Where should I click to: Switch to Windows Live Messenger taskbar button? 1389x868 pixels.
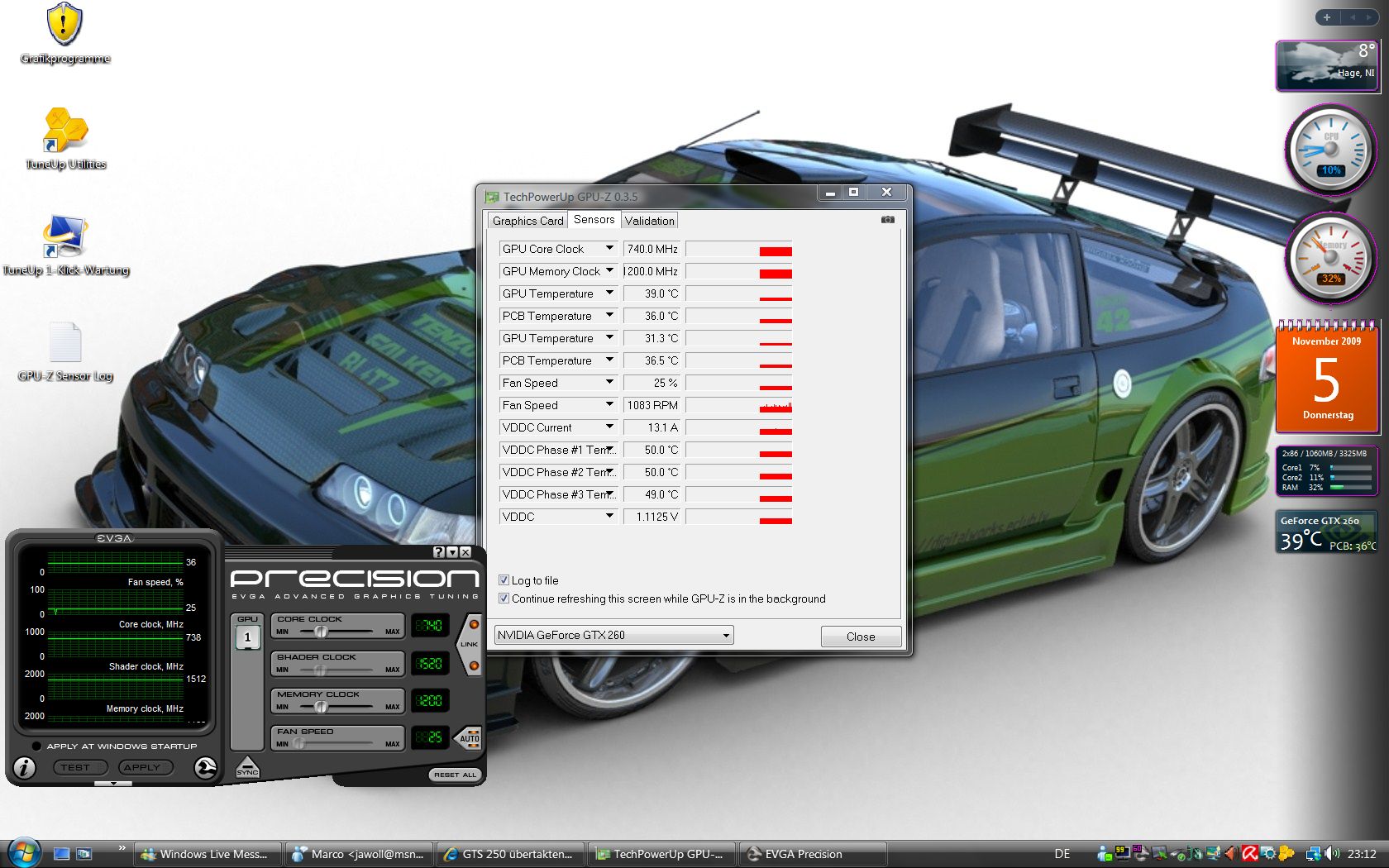208,854
